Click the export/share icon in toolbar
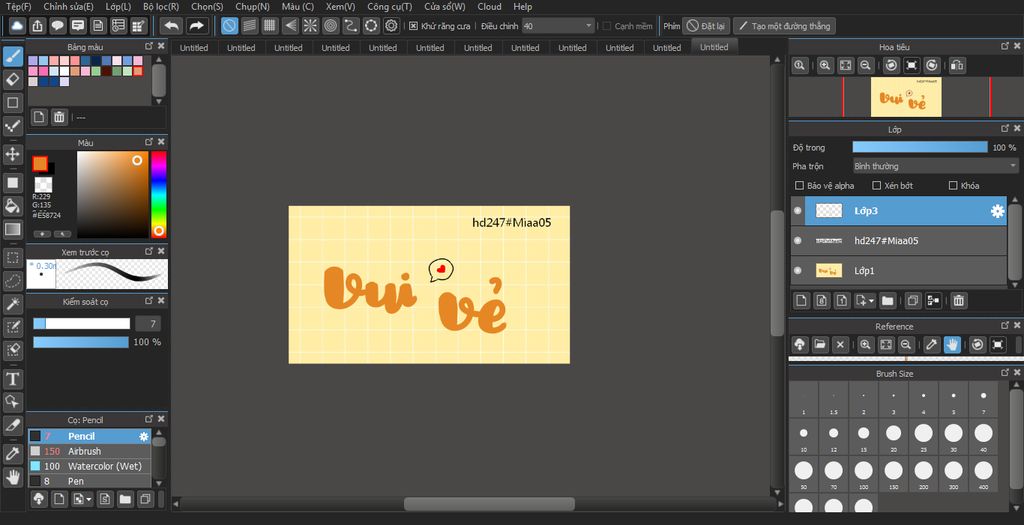The height and width of the screenshot is (525, 1024). tap(37, 25)
